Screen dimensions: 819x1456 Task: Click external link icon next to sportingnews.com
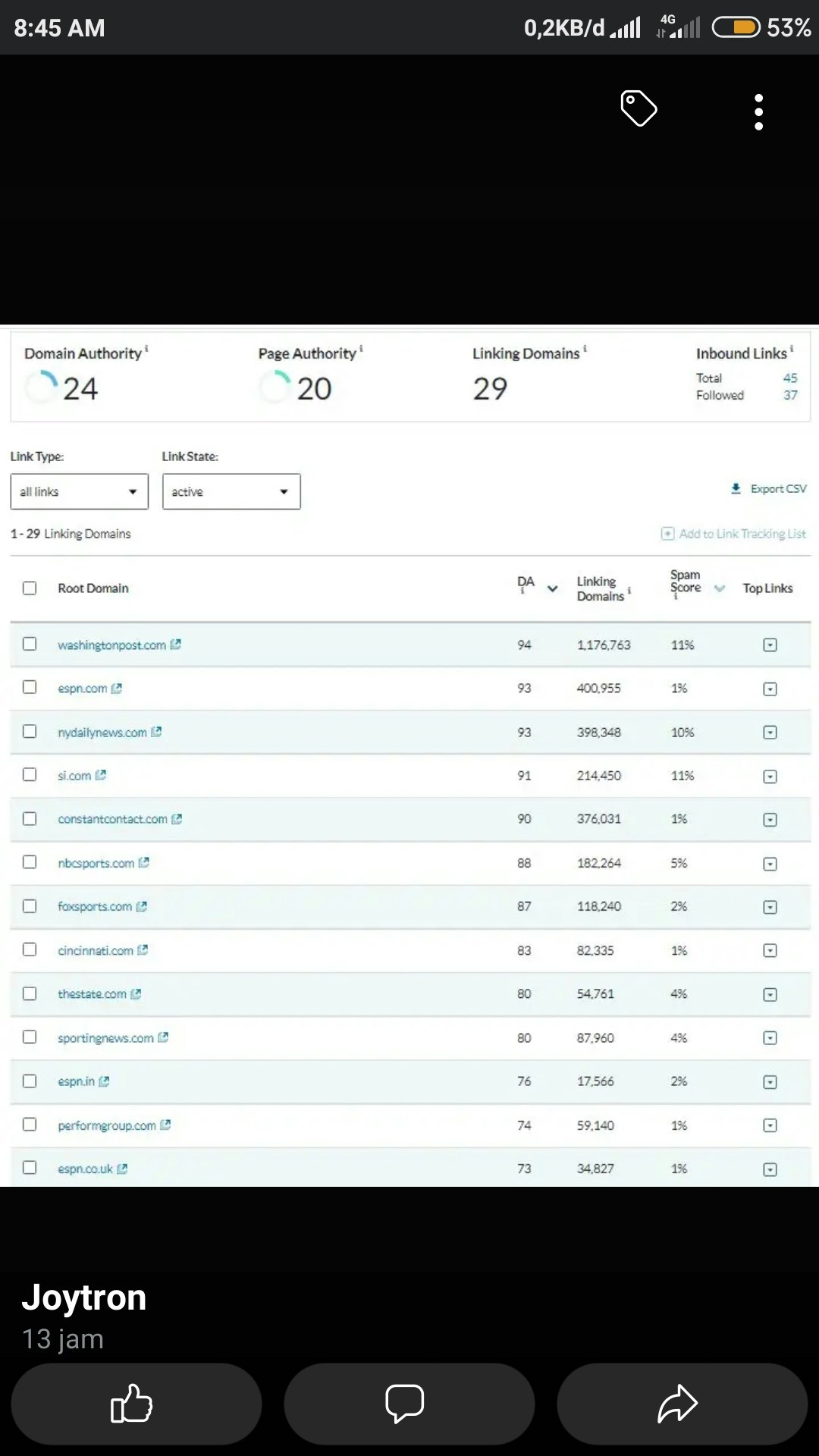point(163,1037)
